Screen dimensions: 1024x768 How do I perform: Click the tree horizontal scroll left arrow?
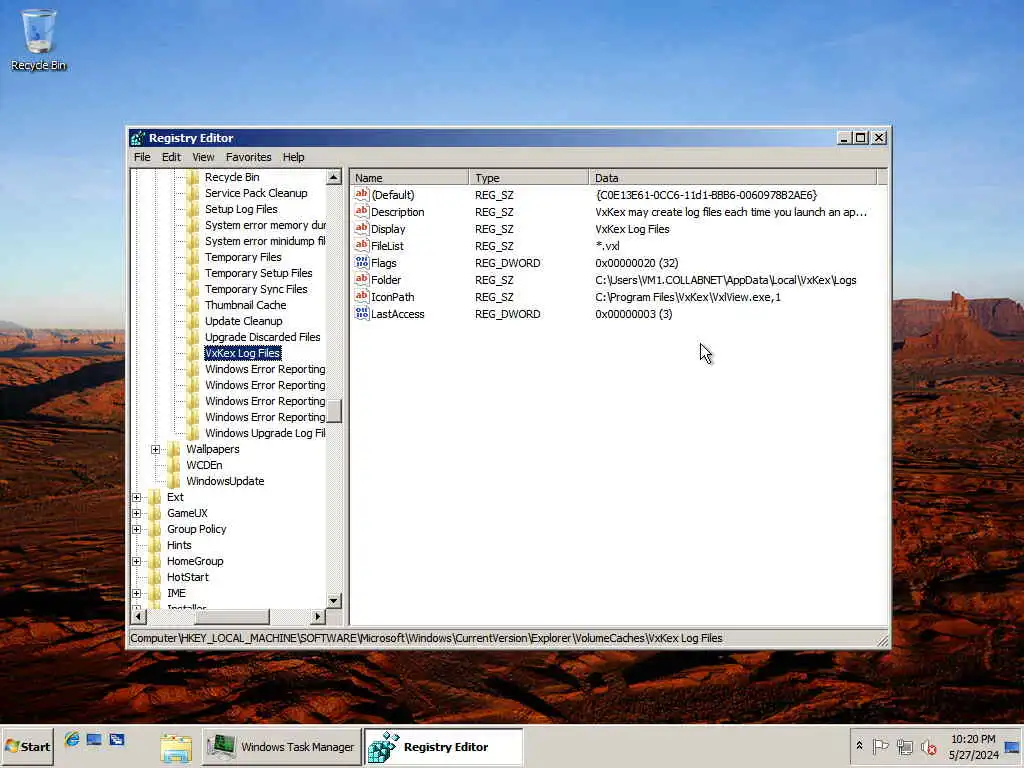[x=138, y=616]
